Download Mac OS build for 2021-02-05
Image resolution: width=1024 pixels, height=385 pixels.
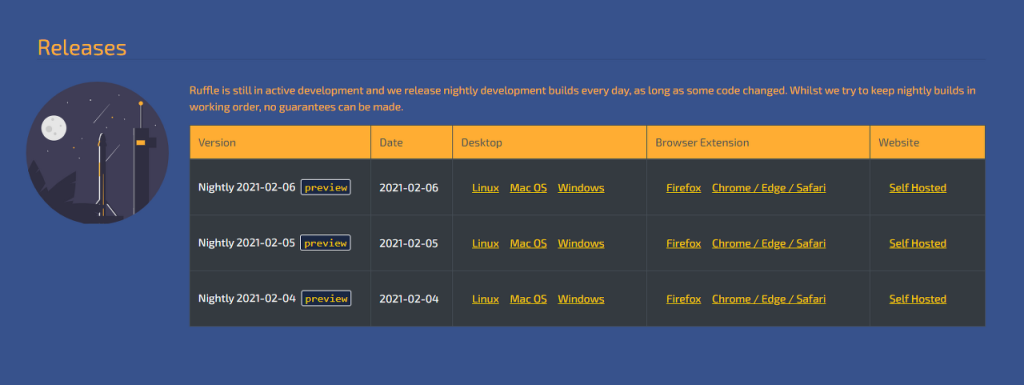coord(528,243)
